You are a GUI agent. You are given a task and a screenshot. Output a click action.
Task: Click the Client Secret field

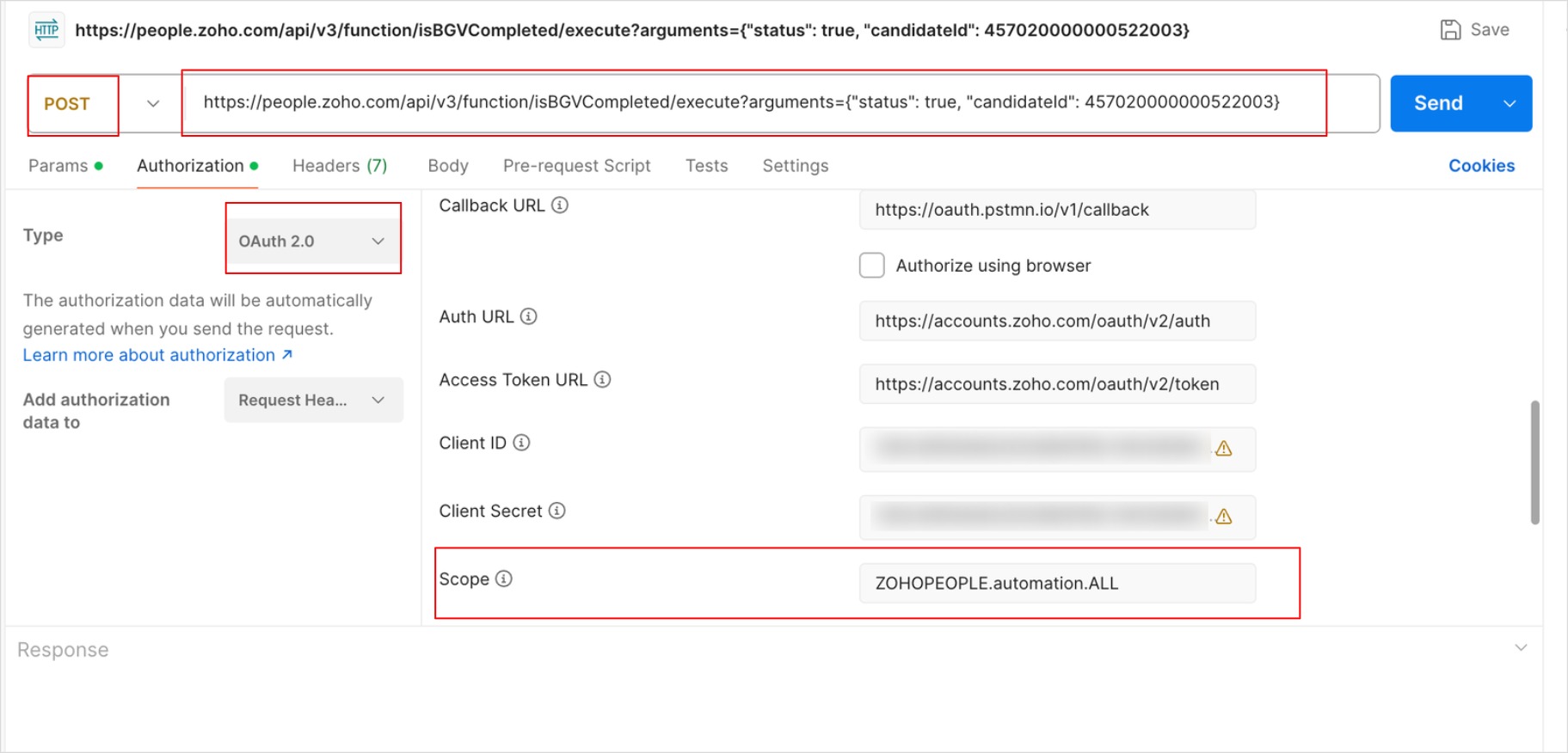[1057, 517]
